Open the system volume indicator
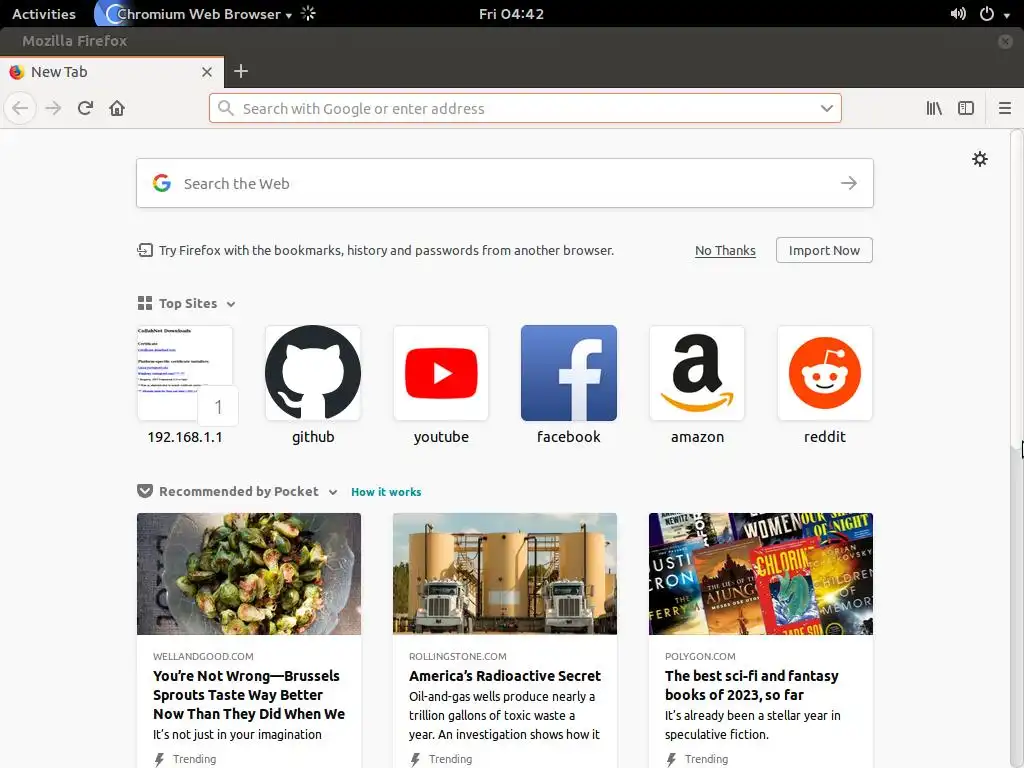The image size is (1024, 768). click(x=958, y=14)
